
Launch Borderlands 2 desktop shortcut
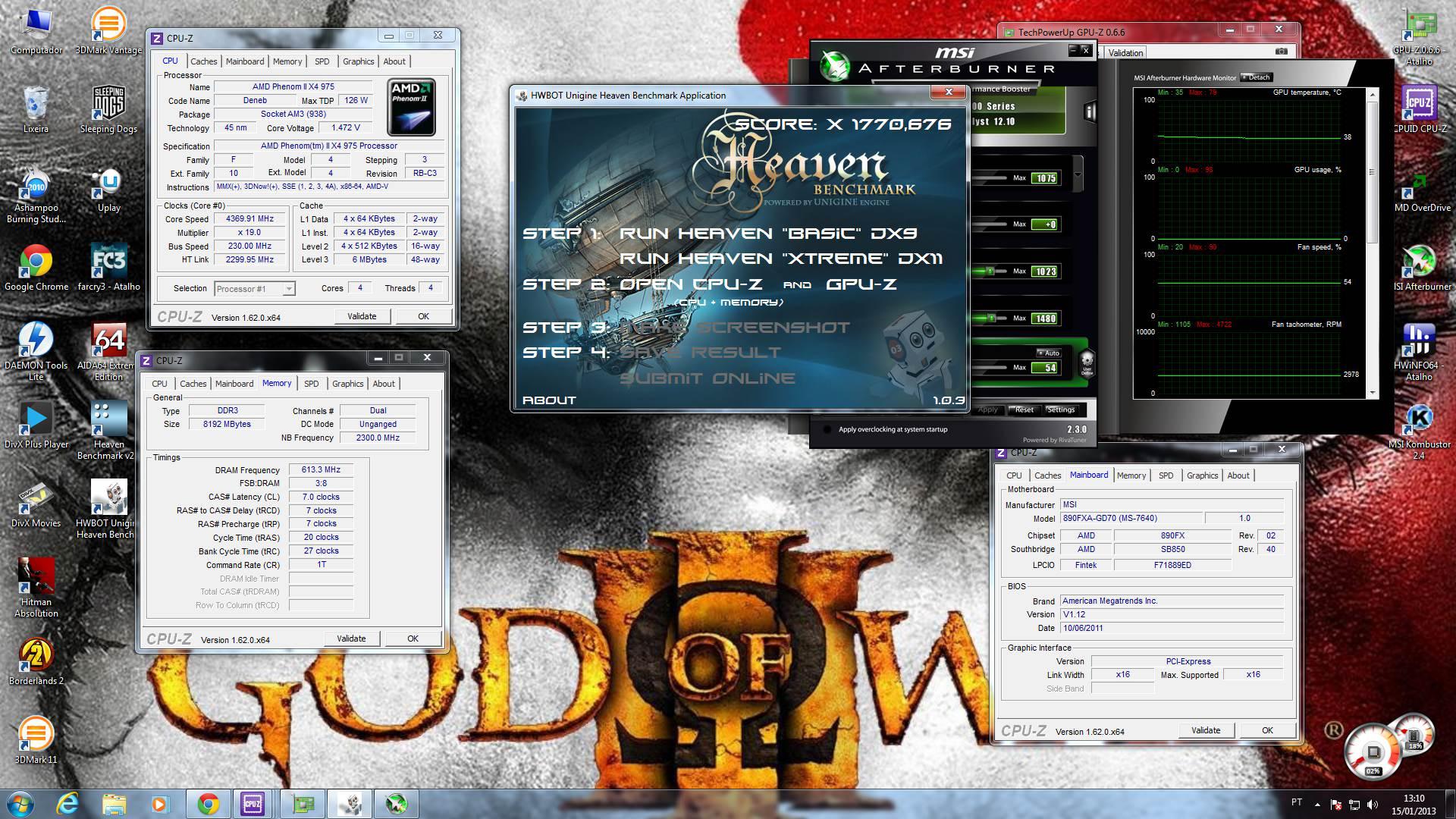(36, 660)
